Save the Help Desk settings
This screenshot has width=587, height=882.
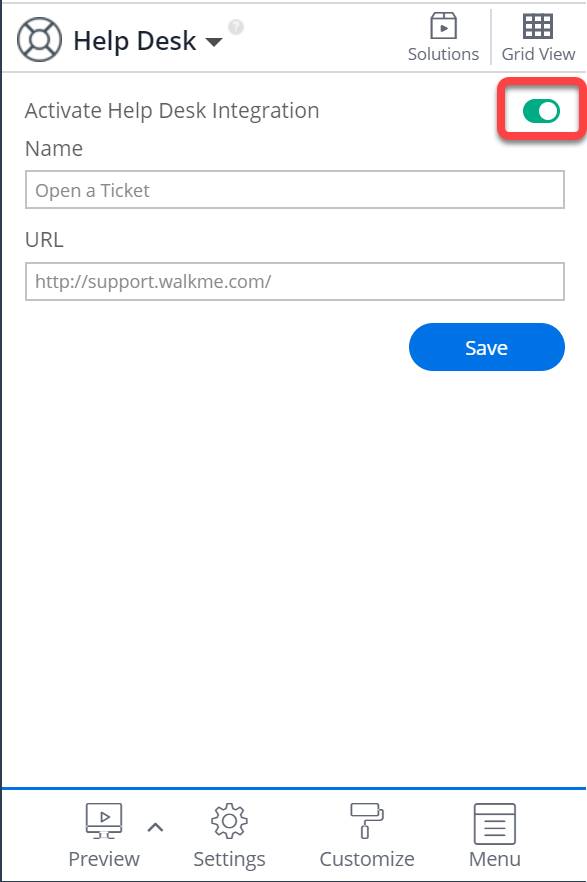tap(486, 347)
